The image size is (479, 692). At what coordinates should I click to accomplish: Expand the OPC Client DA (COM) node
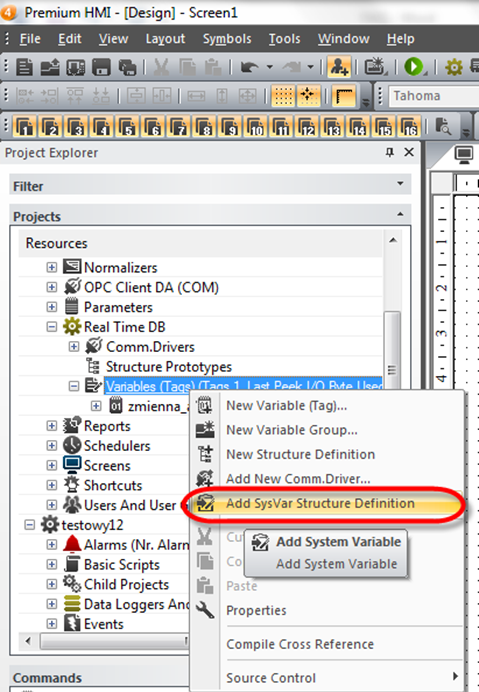pos(52,287)
